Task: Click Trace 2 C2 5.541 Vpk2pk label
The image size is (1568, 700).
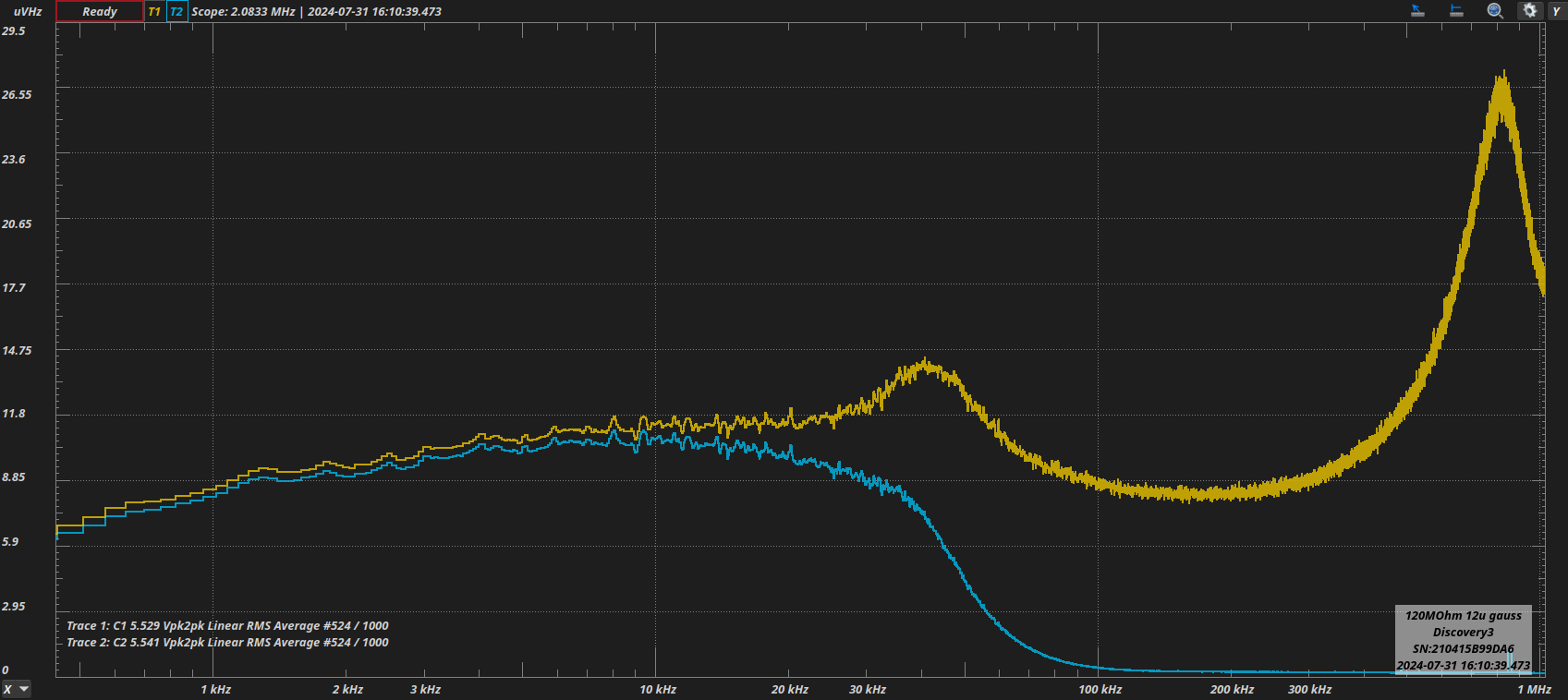Action: [227, 642]
